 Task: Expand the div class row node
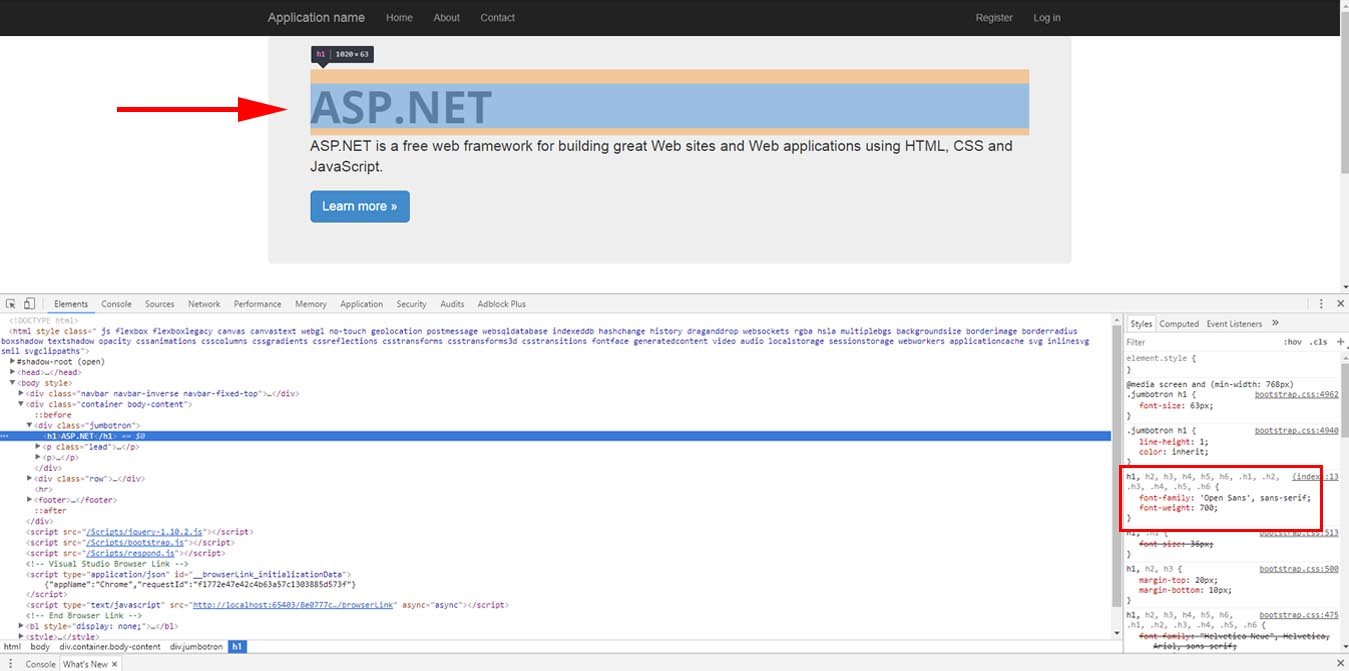30,479
